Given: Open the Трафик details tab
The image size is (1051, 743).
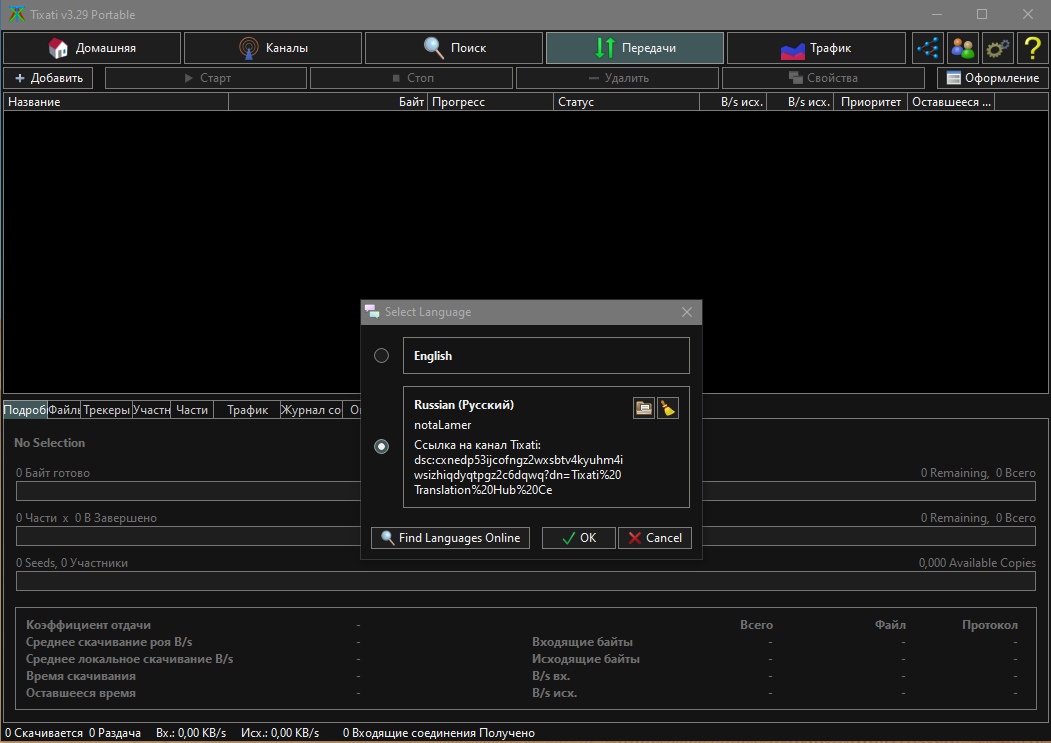Looking at the screenshot, I should coord(247,410).
